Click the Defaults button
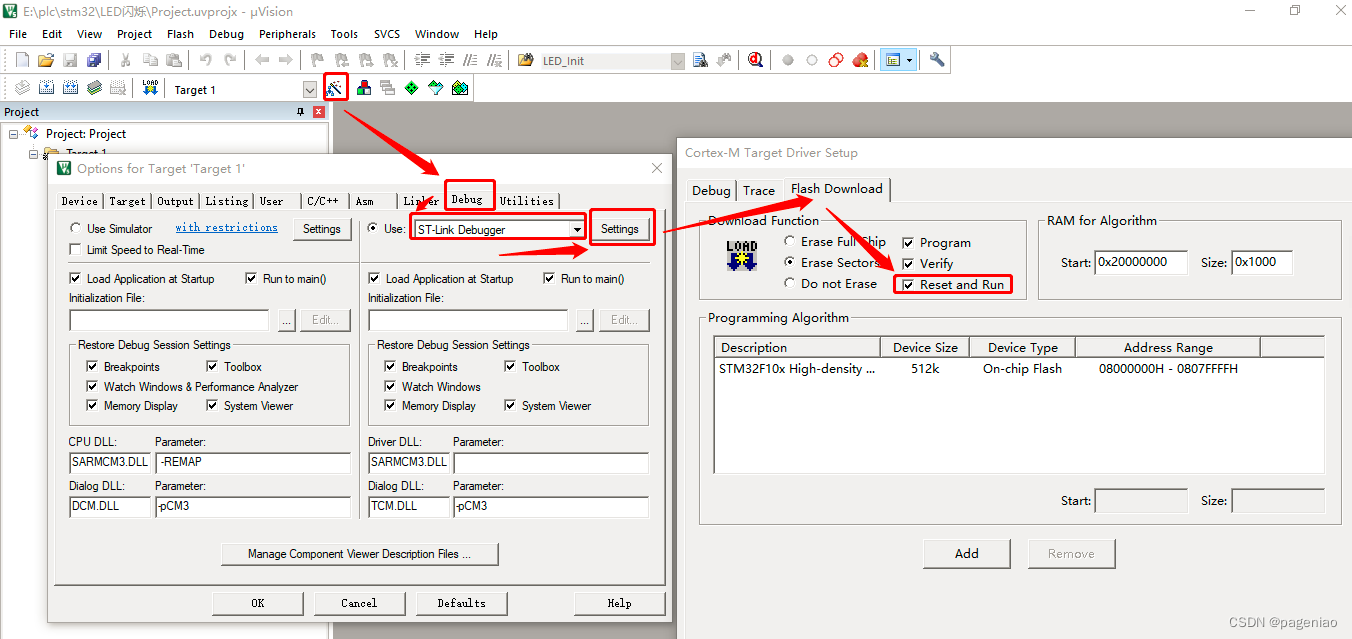 point(462,603)
